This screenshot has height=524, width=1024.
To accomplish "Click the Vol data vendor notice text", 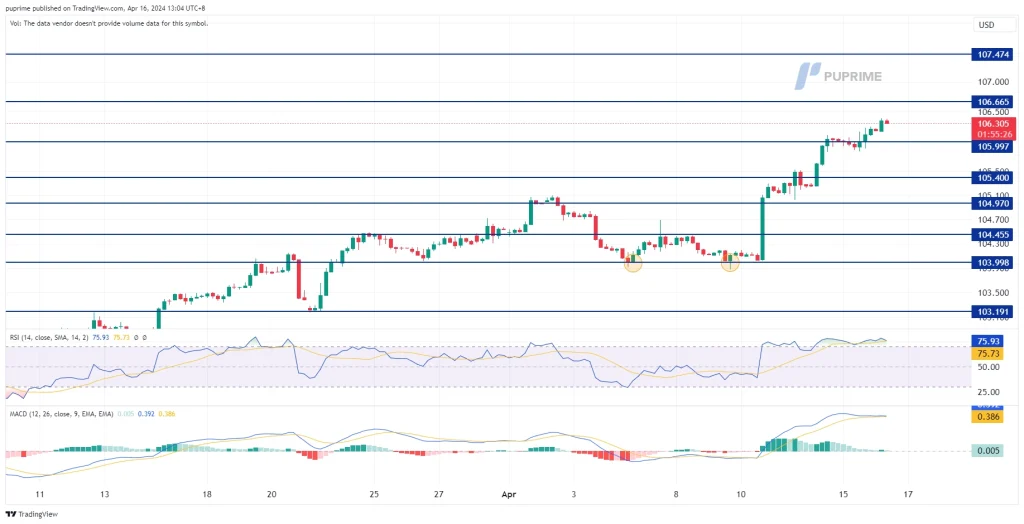I will tap(107, 23).
